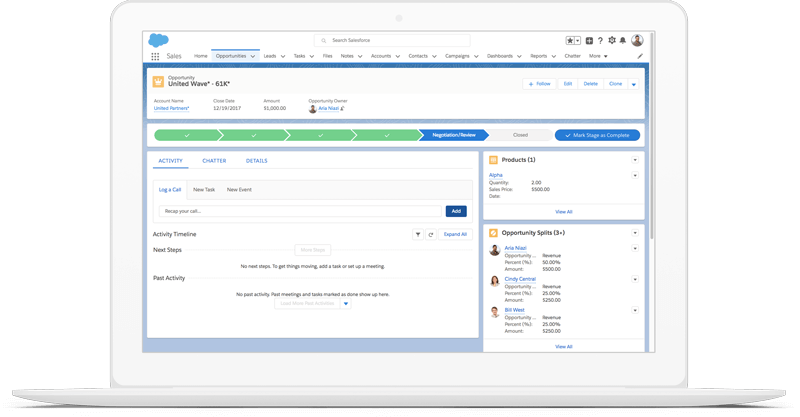The width and height of the screenshot is (800, 417).
Task: Expand the Products card menu arrow
Action: tap(635, 160)
